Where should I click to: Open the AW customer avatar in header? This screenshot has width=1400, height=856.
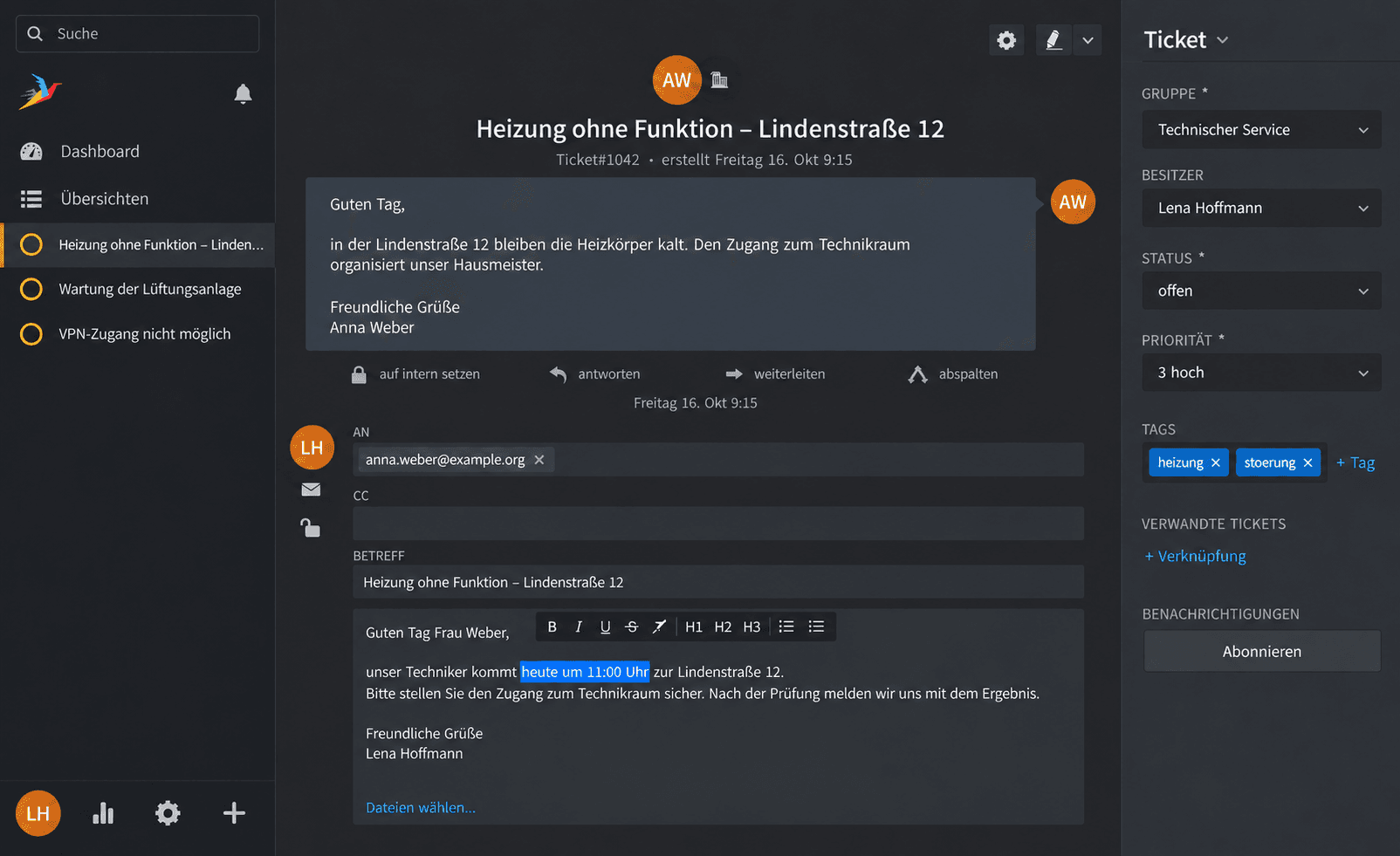[x=676, y=80]
